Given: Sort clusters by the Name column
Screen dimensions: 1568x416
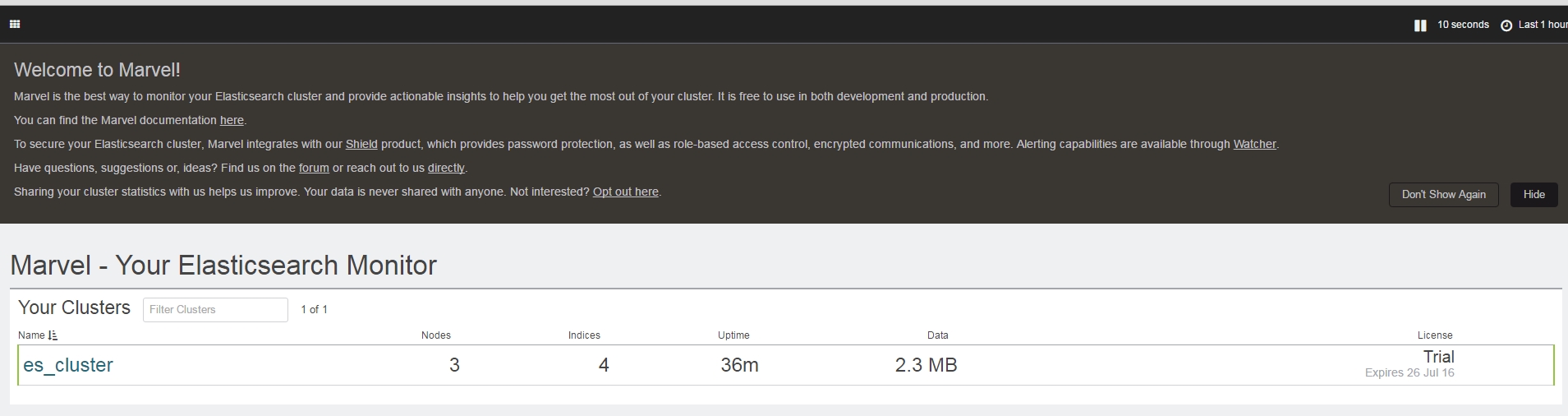Looking at the screenshot, I should [x=38, y=335].
